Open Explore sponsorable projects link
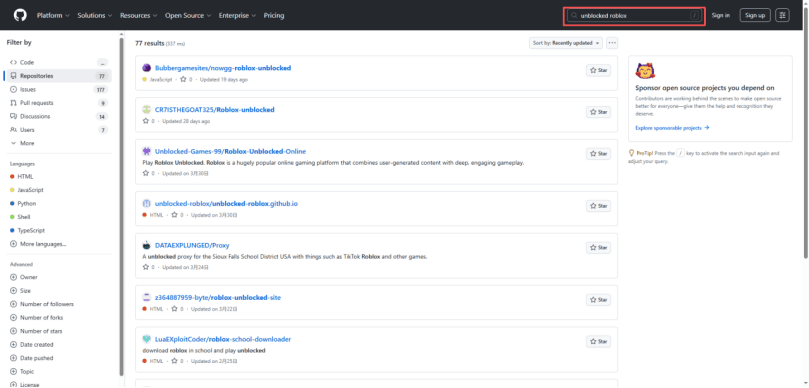Image resolution: width=809 pixels, height=388 pixels. 672,128
